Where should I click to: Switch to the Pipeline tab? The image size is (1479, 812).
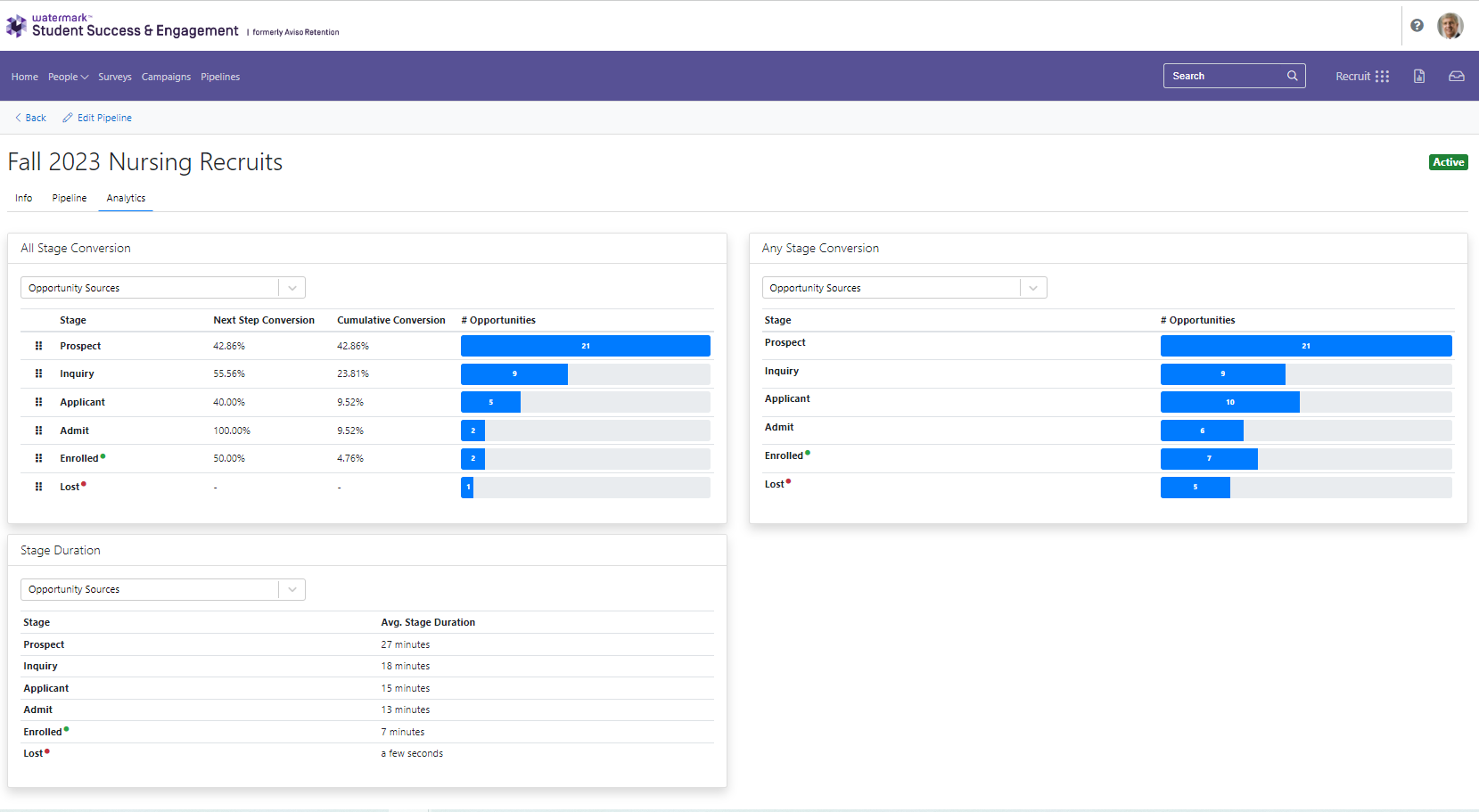tap(69, 198)
